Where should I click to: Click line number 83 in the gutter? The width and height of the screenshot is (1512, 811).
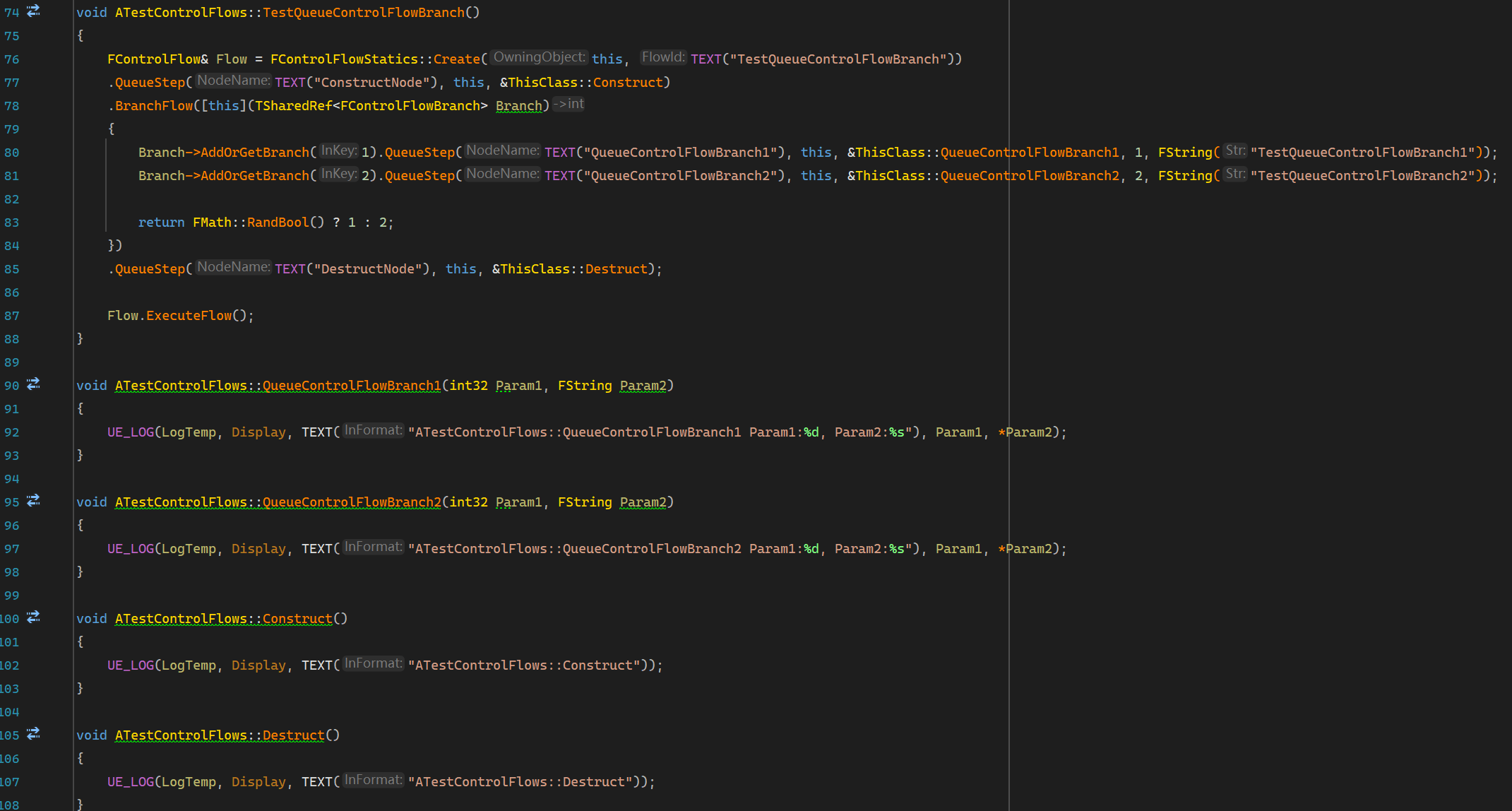(12, 223)
